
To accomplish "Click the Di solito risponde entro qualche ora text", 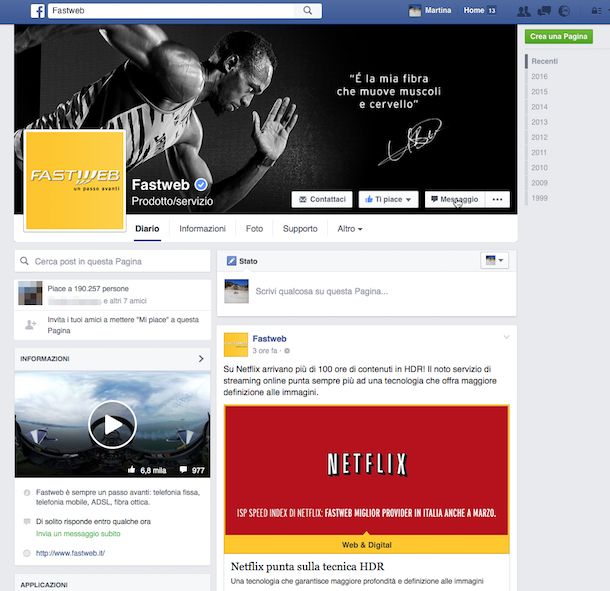I will pyautogui.click(x=93, y=521).
